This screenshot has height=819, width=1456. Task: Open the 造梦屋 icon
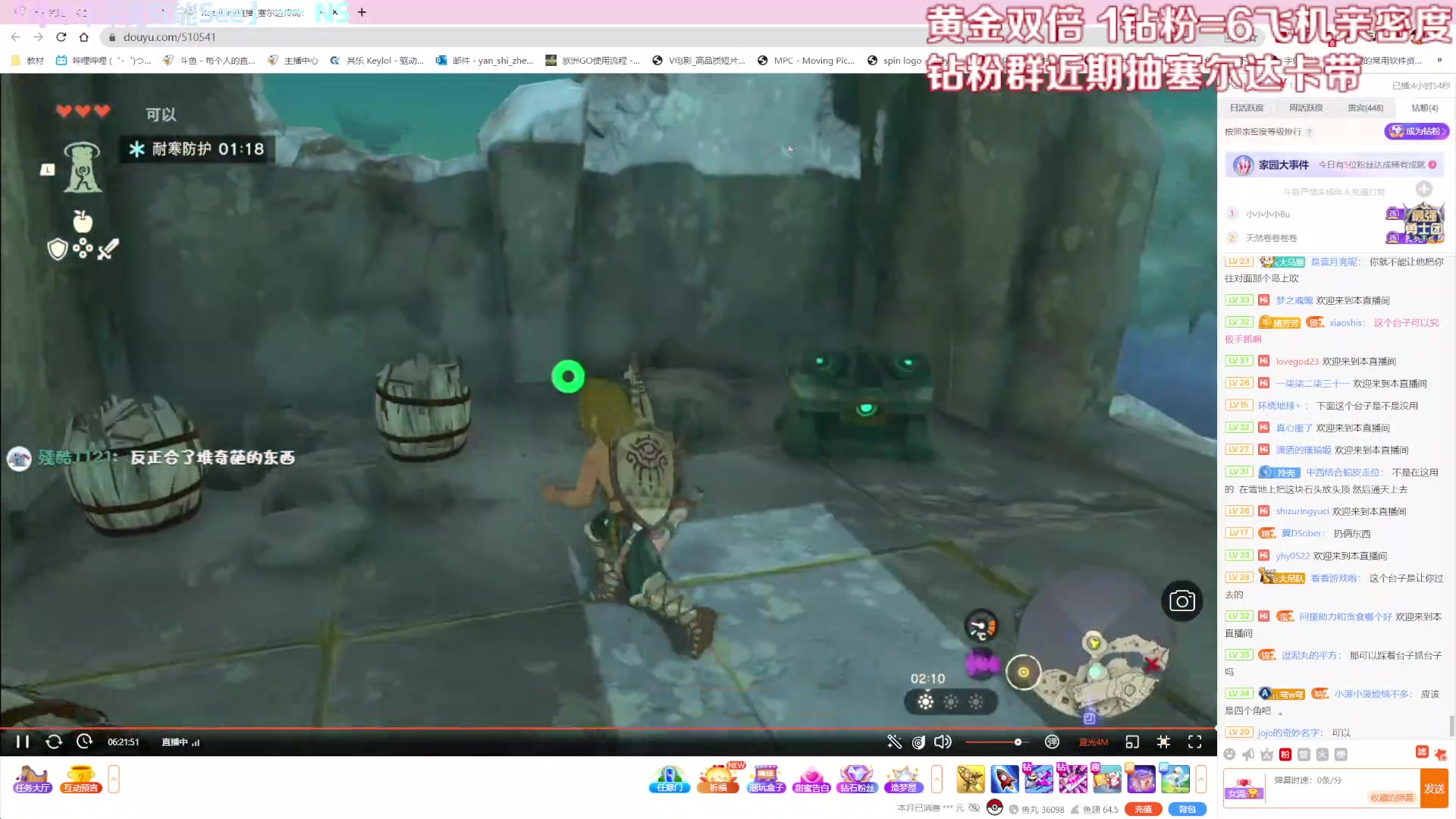(x=903, y=779)
